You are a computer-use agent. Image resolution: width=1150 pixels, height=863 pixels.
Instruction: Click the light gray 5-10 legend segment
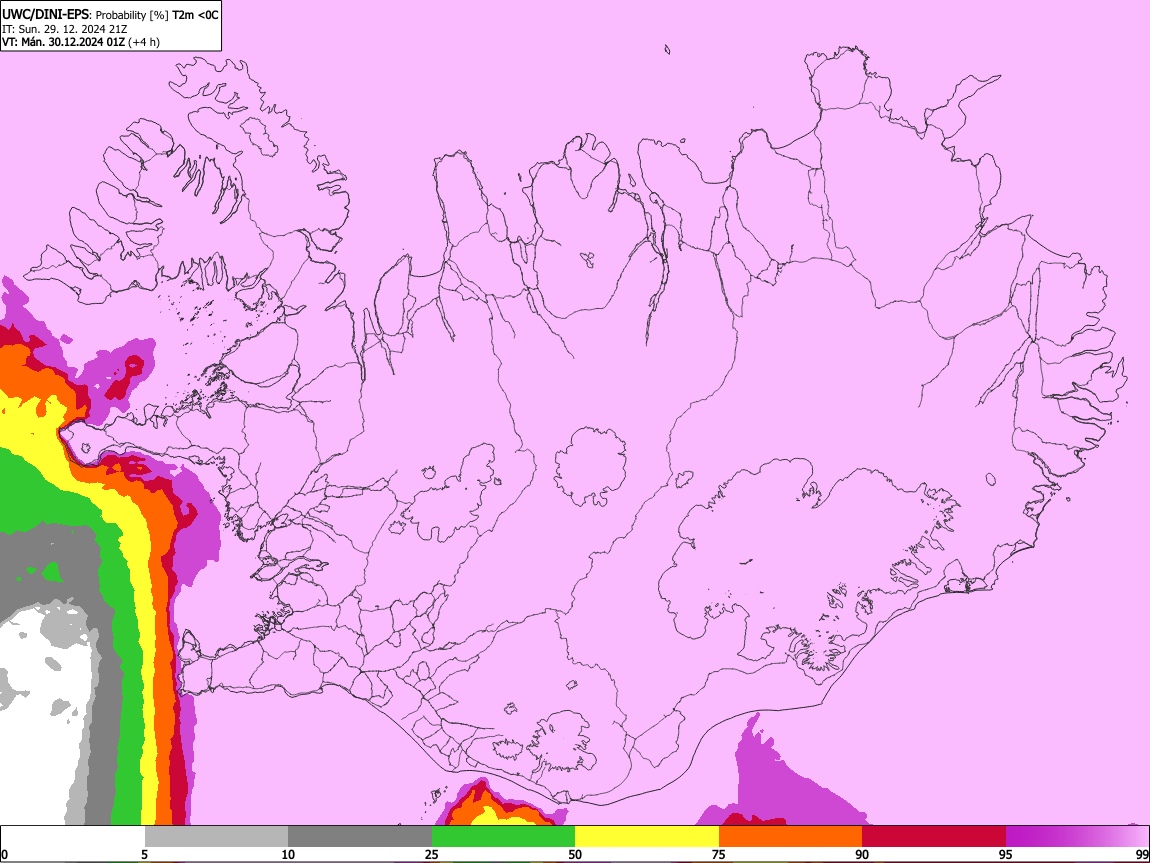(x=216, y=837)
